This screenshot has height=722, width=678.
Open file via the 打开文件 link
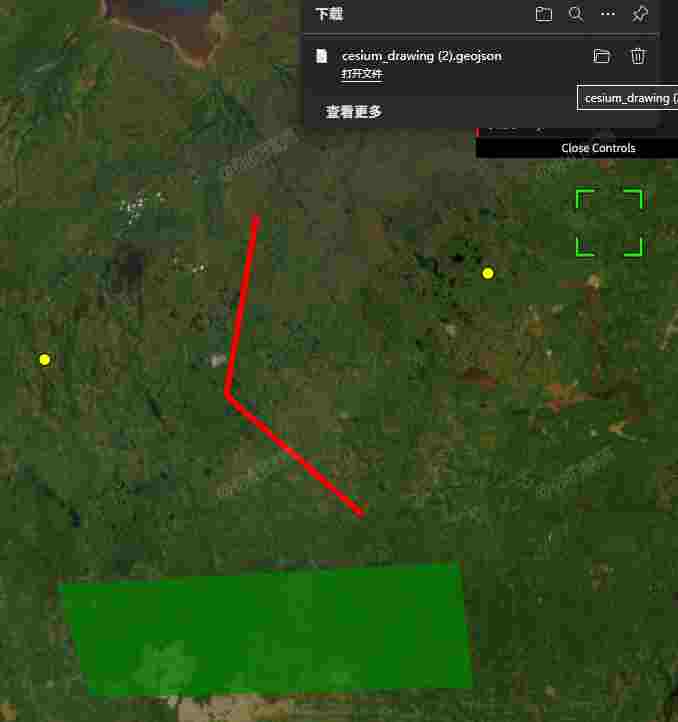pos(362,74)
